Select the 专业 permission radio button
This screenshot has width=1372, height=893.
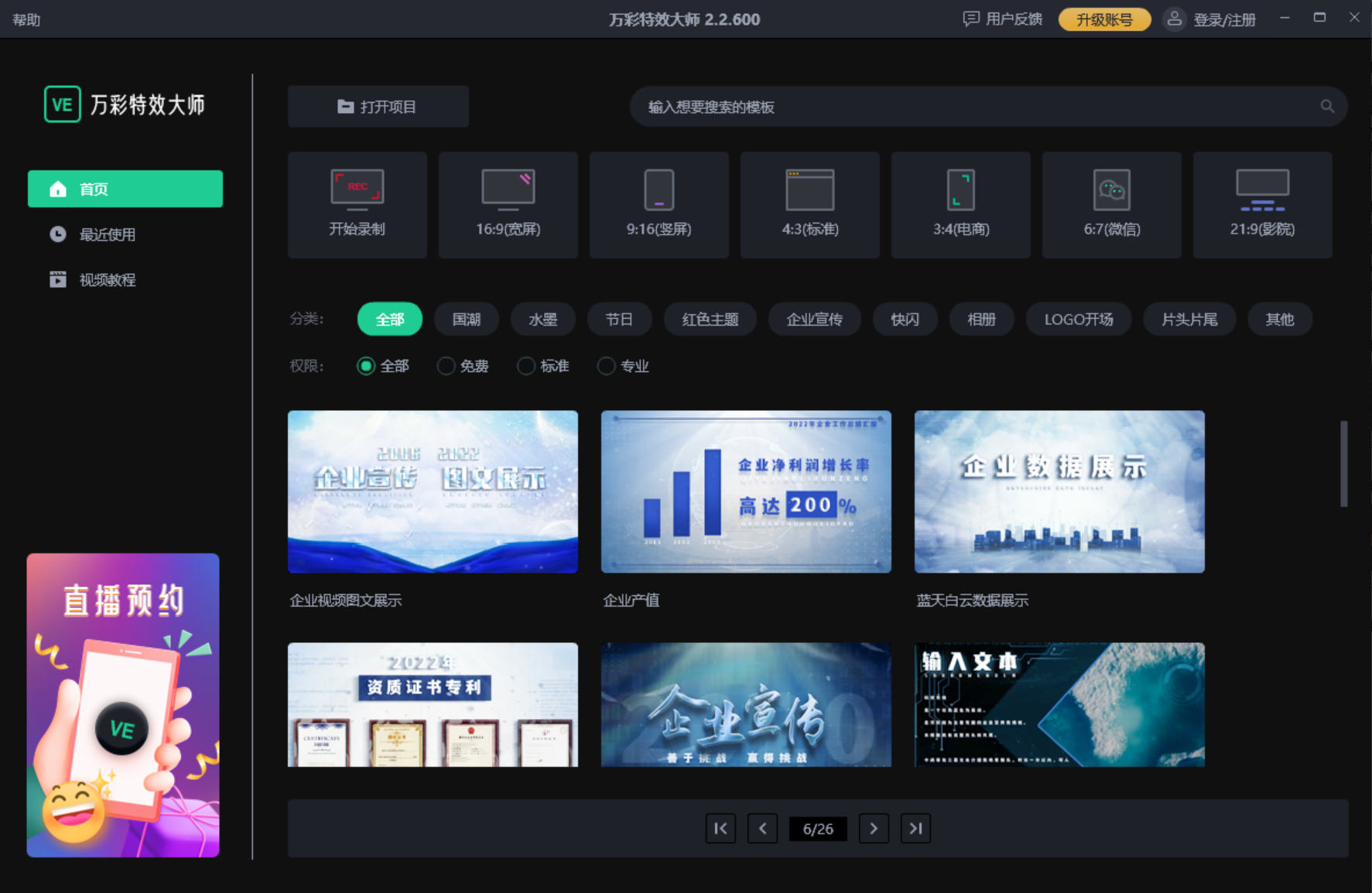tap(607, 366)
